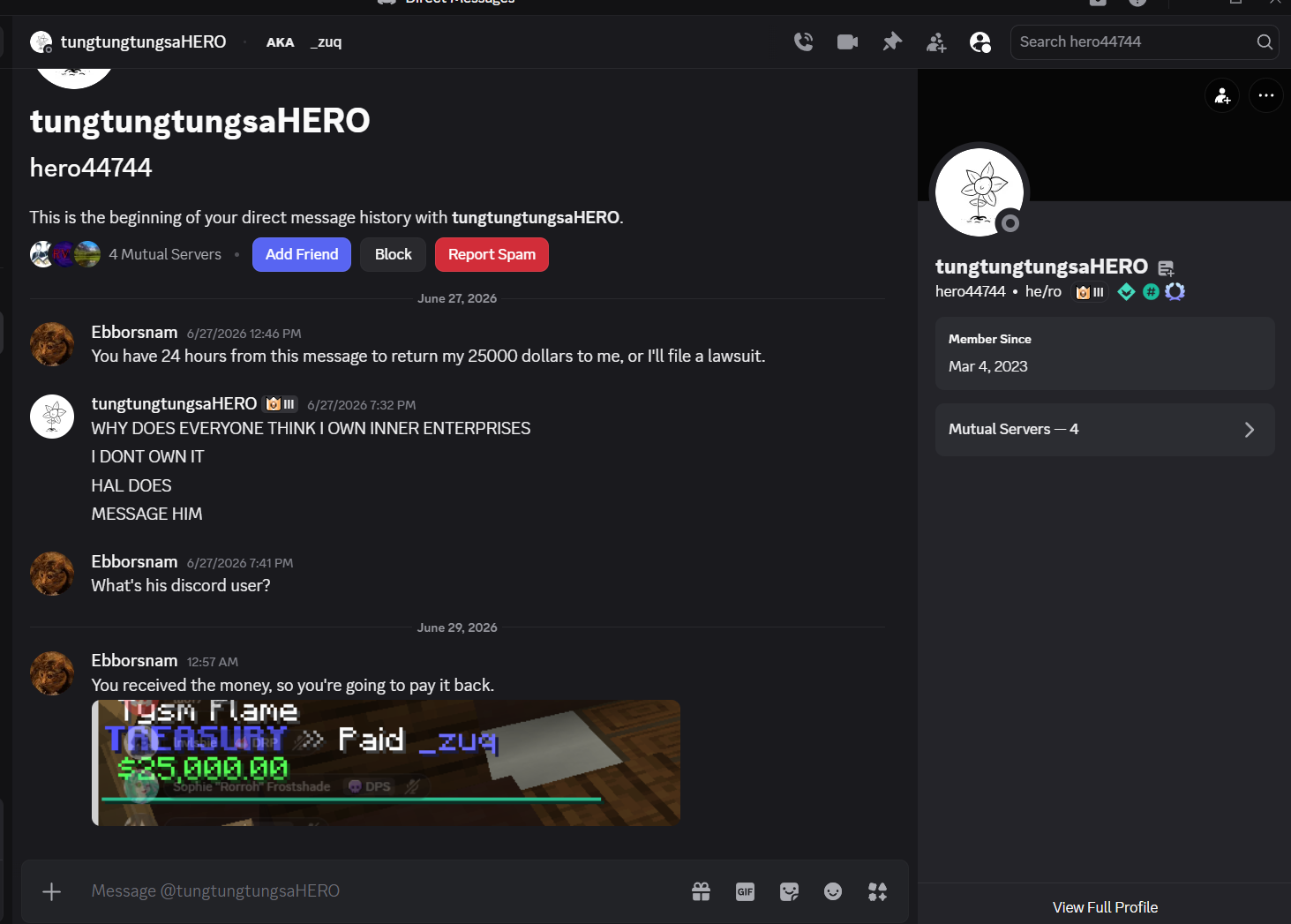Click the Add Friend button
The image size is (1291, 924).
tap(302, 254)
